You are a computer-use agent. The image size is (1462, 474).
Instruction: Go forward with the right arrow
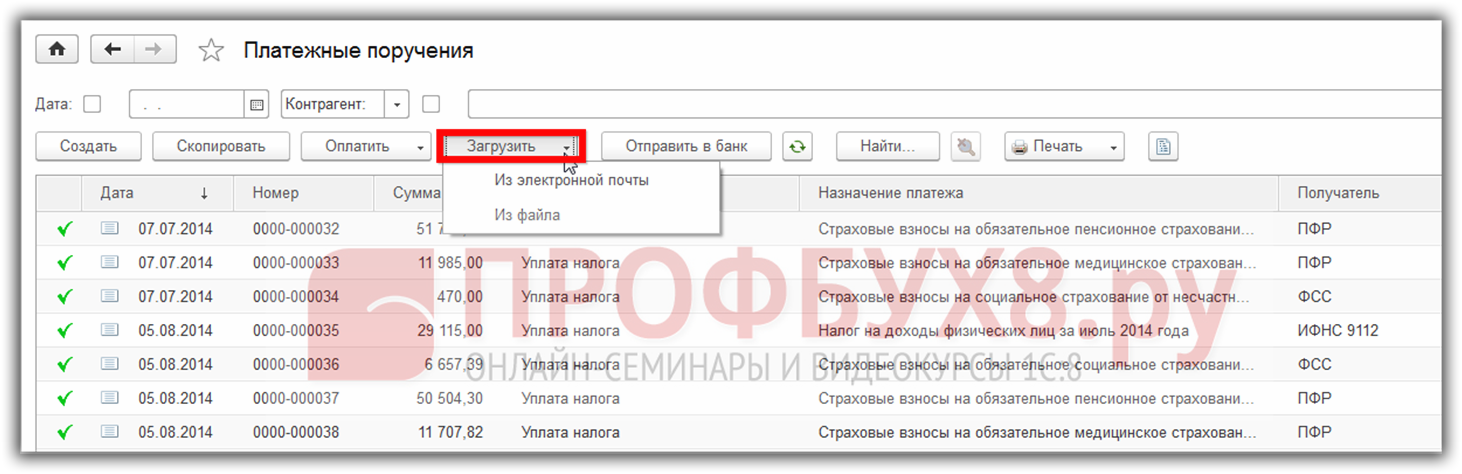154,49
